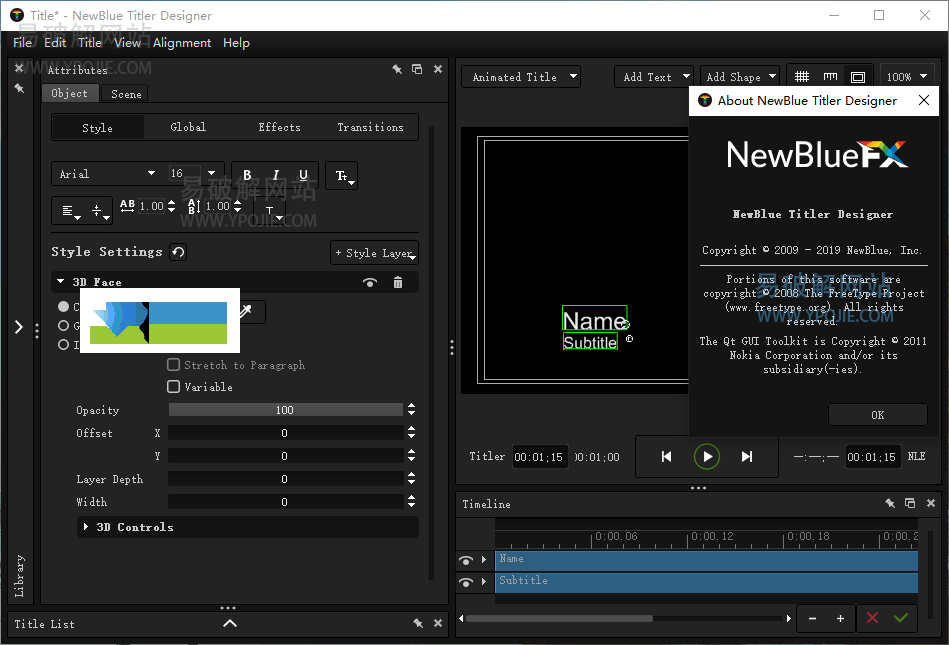Open the 100% zoom dropdown
The height and width of the screenshot is (645, 949).
coord(907,77)
